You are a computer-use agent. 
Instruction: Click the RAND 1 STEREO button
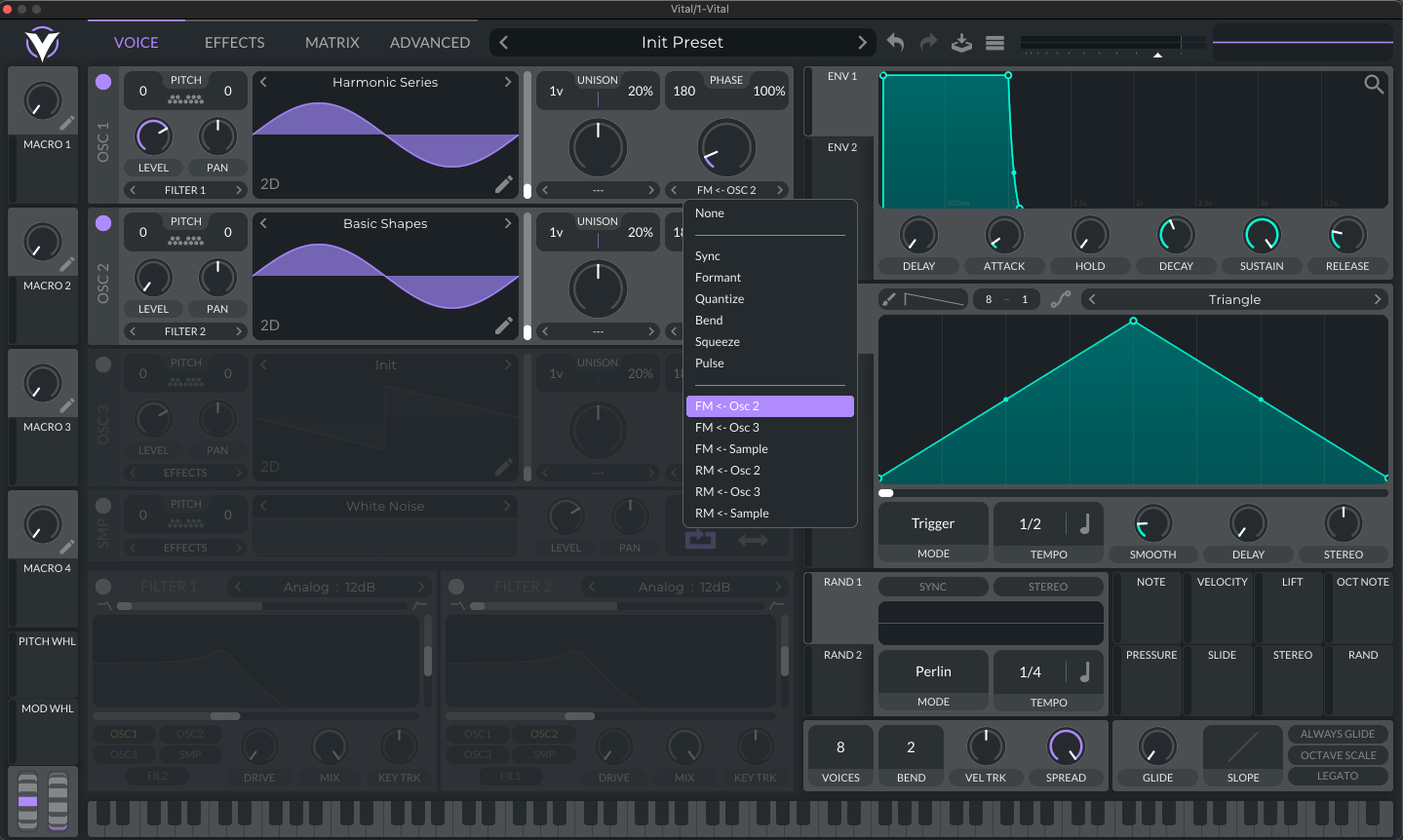(x=1048, y=587)
